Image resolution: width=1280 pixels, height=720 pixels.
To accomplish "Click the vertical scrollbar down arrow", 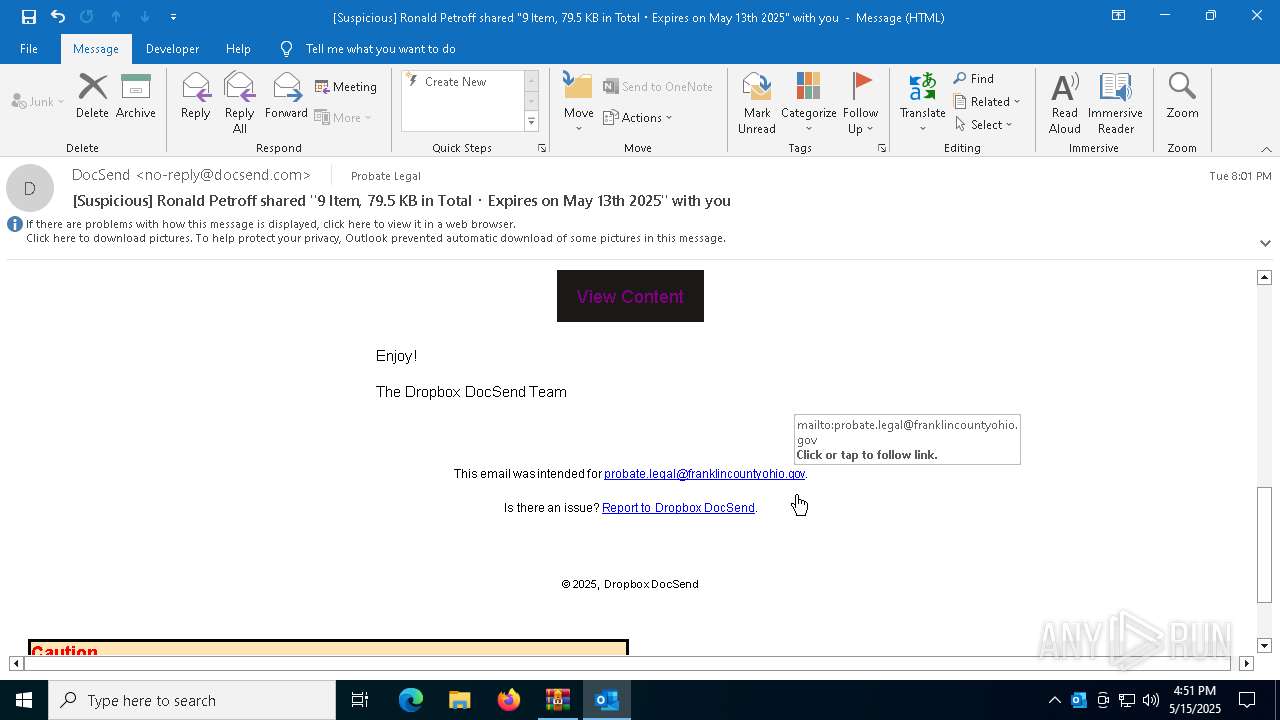I will (x=1264, y=645).
